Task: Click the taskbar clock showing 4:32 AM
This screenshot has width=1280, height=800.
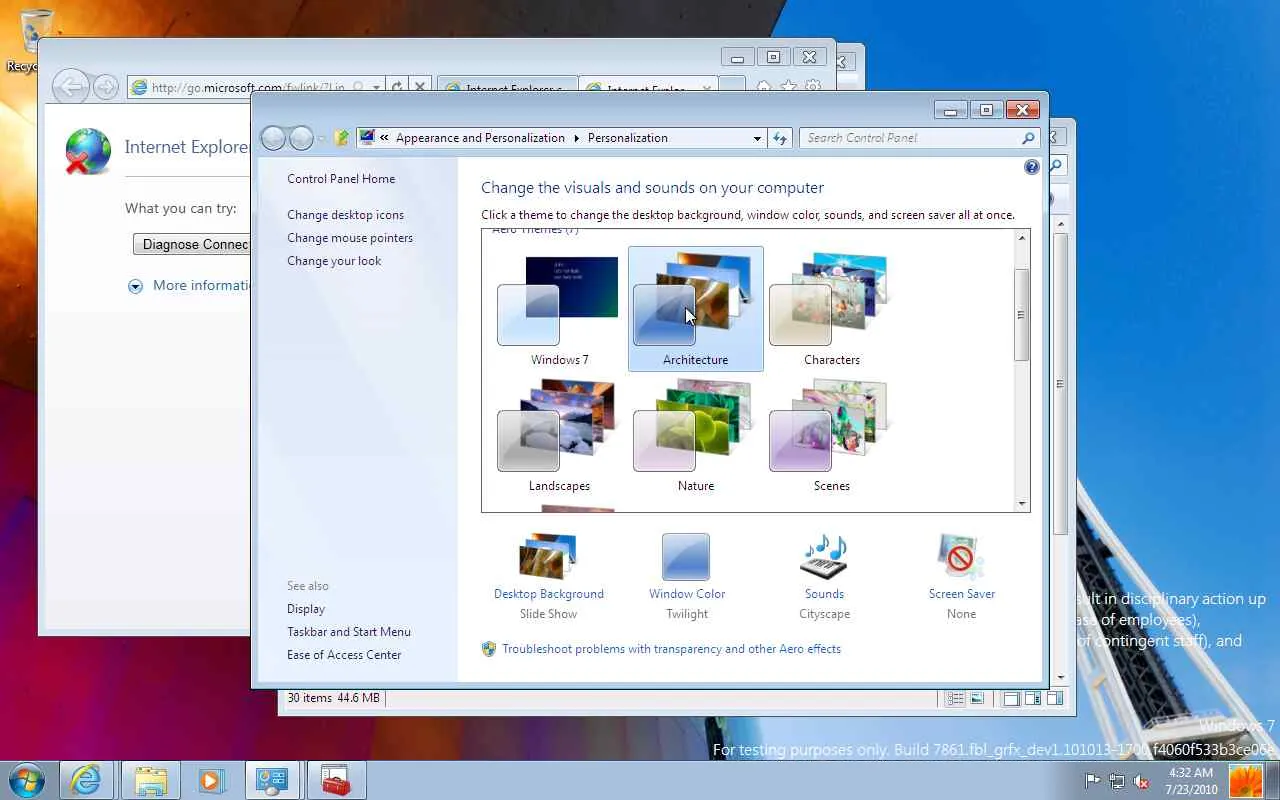Action: [x=1190, y=780]
